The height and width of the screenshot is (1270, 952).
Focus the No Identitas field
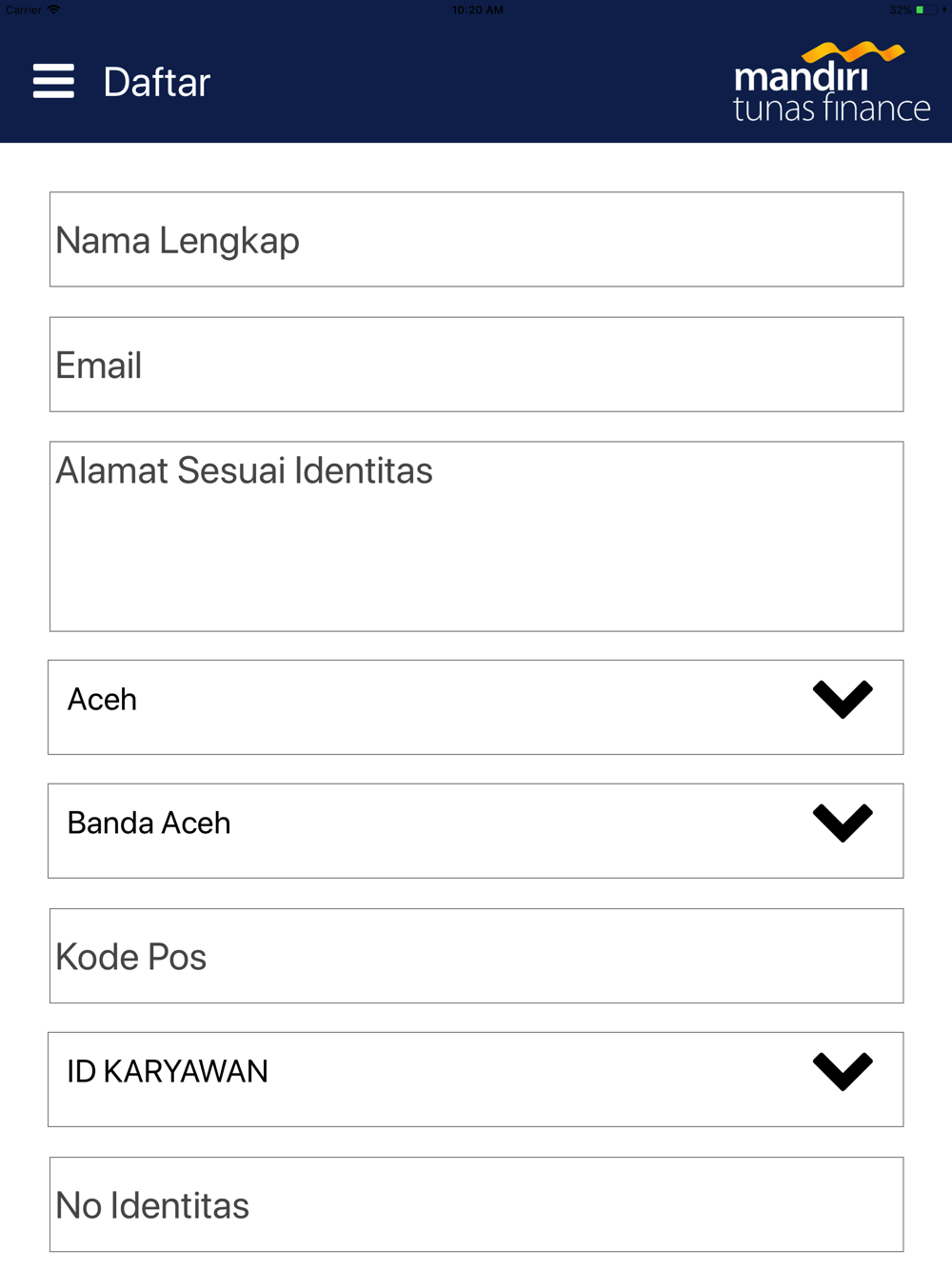pyautogui.click(x=476, y=1204)
